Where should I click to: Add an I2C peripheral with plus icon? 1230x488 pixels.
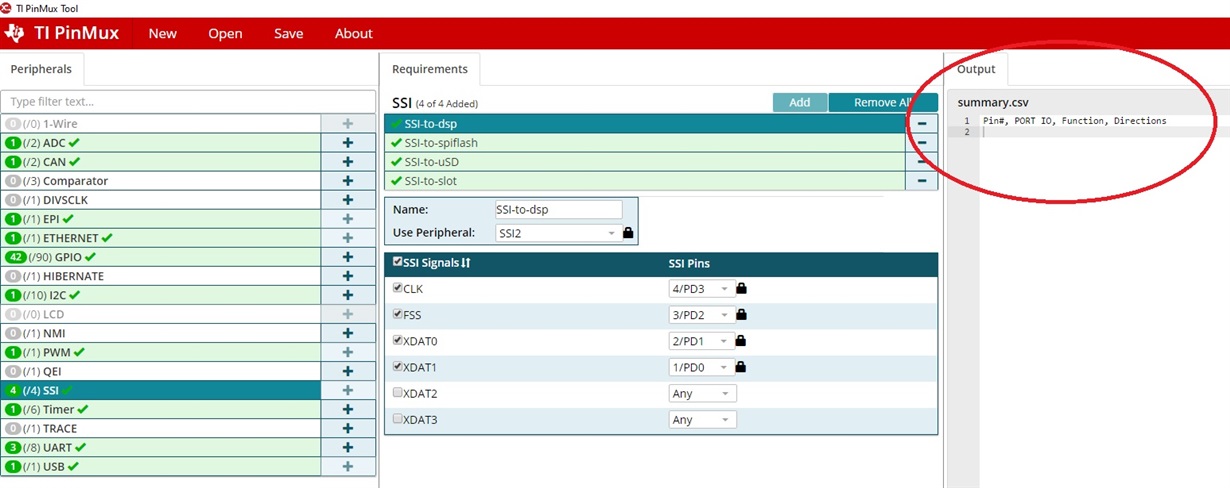click(x=348, y=295)
